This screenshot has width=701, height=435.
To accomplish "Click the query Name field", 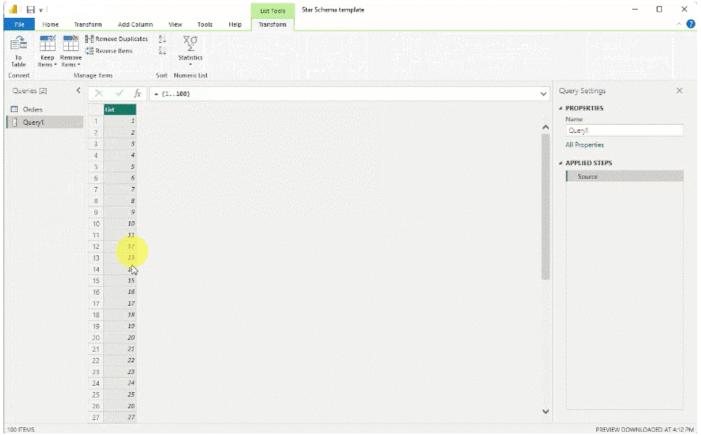I will click(x=624, y=130).
